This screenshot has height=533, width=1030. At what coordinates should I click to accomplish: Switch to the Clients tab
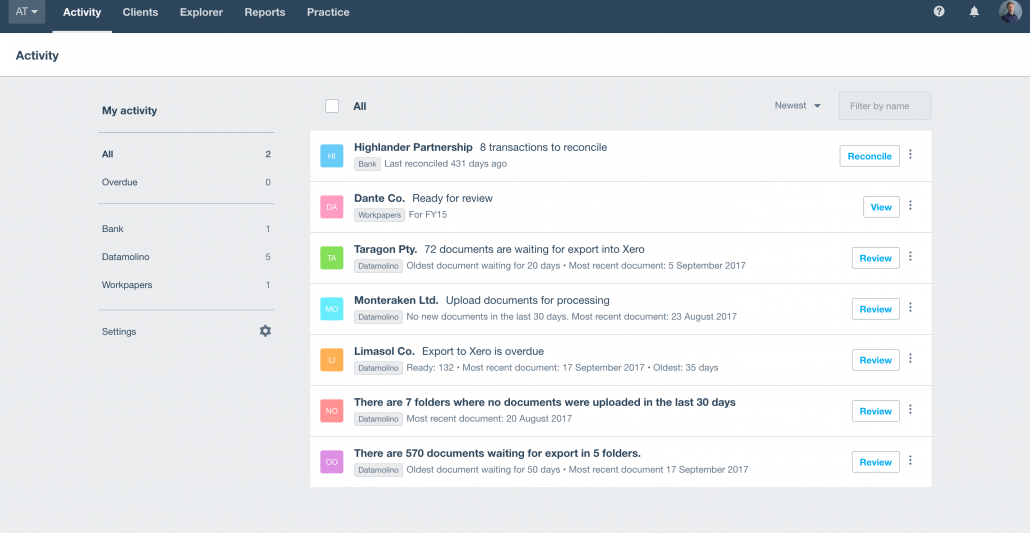pos(141,12)
